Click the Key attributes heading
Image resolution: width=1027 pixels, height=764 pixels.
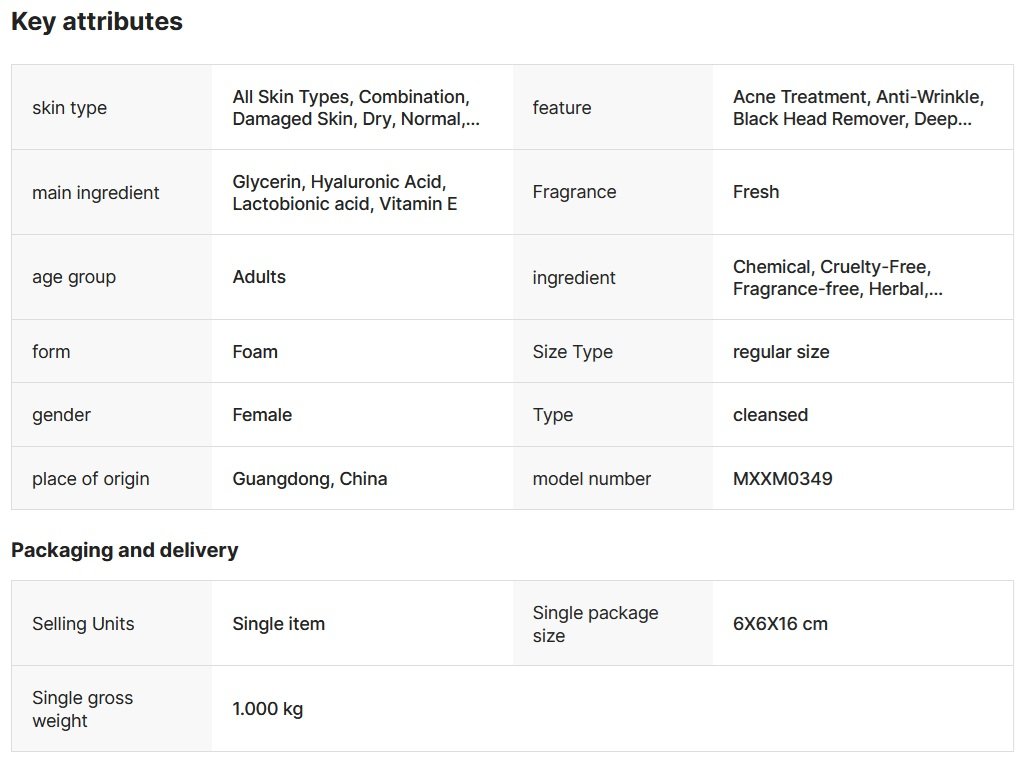97,22
